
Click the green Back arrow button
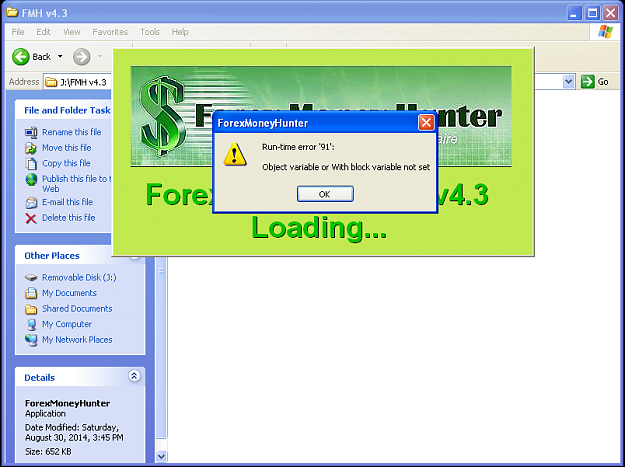pos(21,57)
